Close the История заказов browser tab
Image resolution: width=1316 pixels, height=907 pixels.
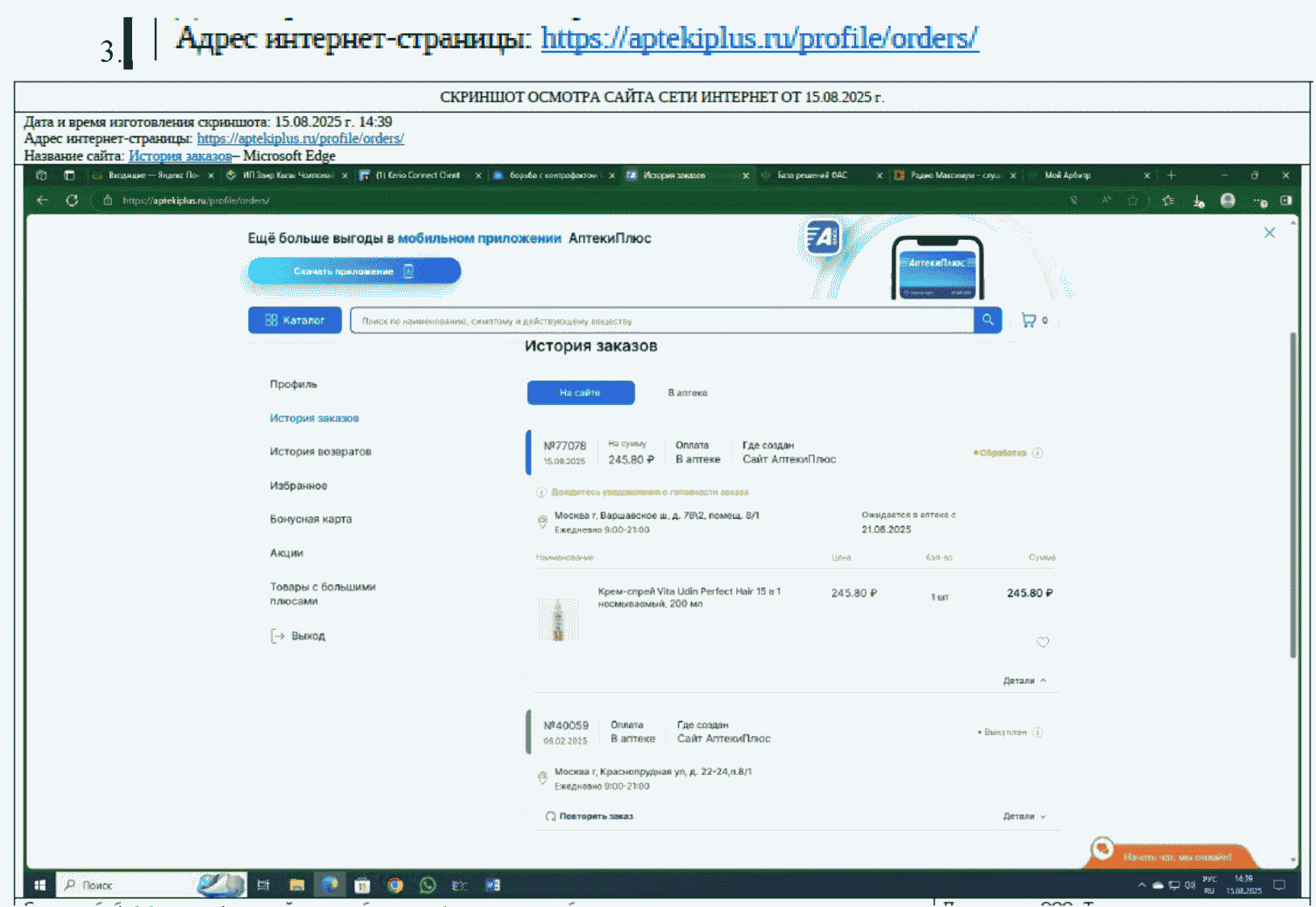point(745,176)
